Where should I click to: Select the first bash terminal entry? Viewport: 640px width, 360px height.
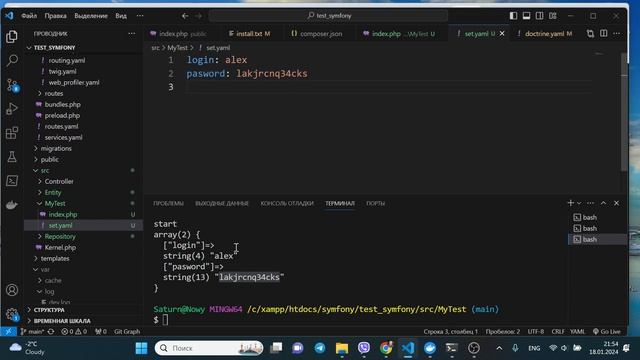click(597, 217)
